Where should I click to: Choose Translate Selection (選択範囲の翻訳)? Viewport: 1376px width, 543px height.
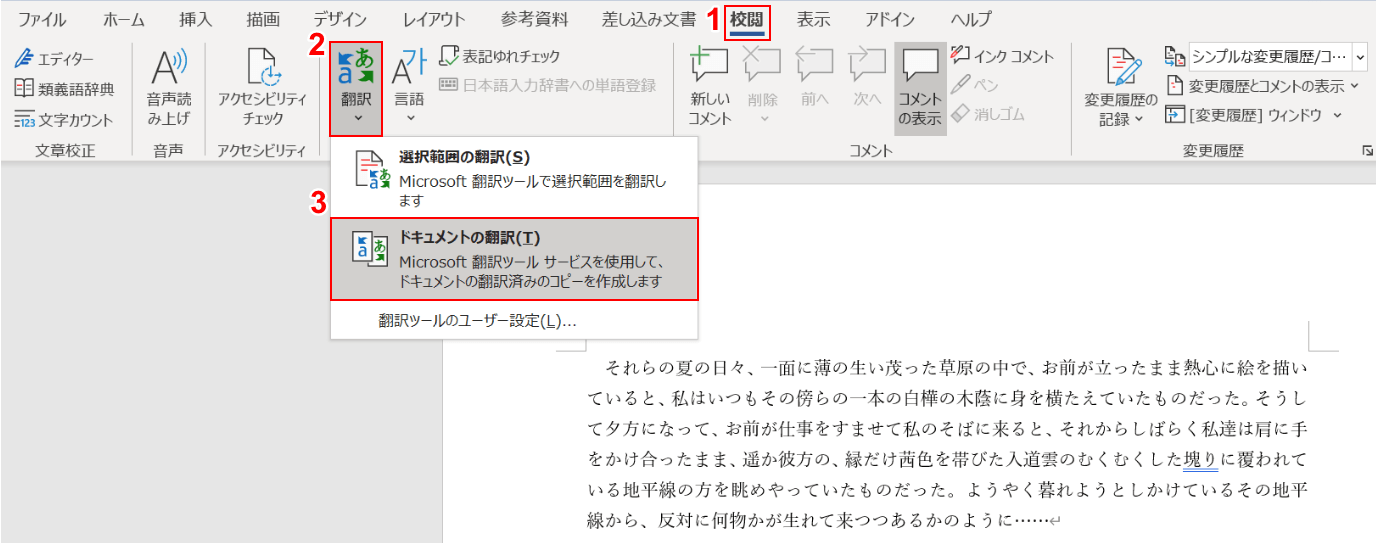click(514, 178)
